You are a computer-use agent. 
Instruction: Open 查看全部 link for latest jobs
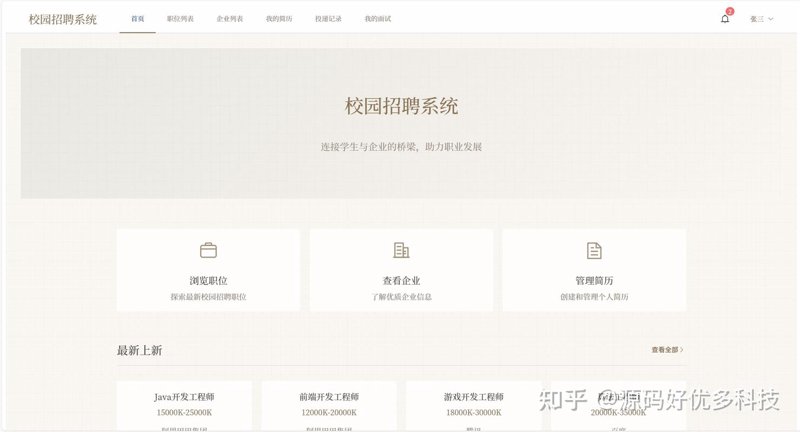pos(667,350)
